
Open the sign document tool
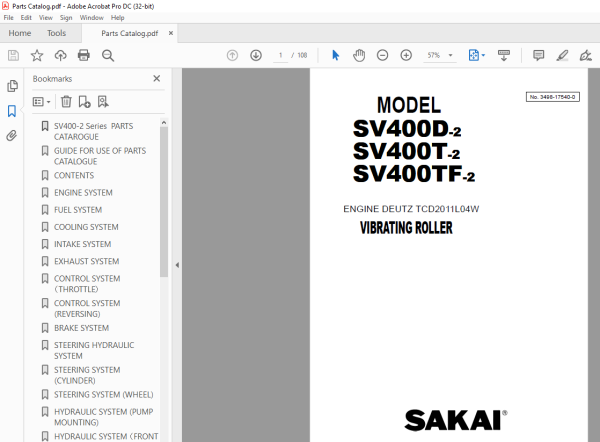tap(585, 55)
